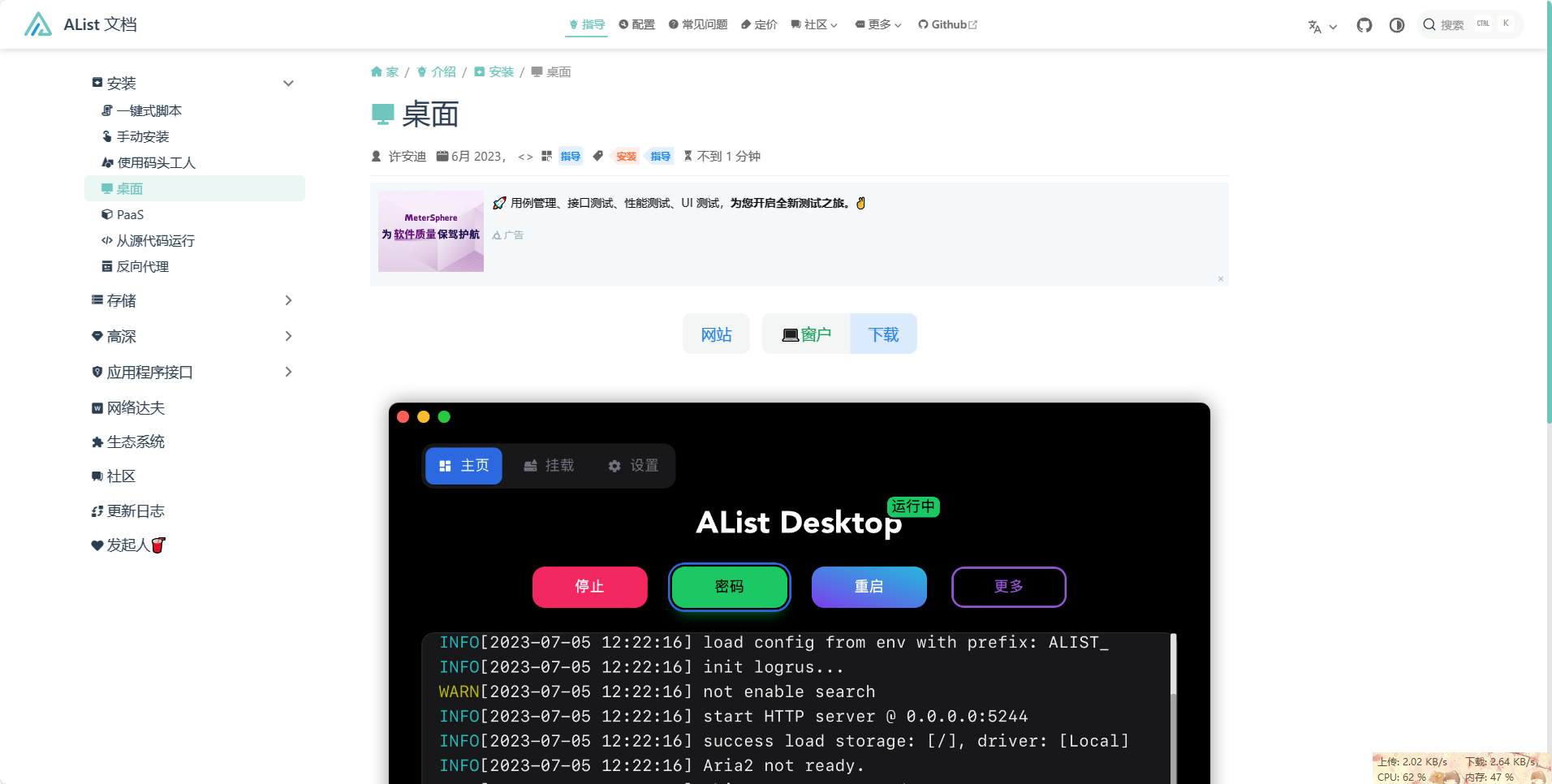Open the 配置 navigation item
The height and width of the screenshot is (784, 1552).
tap(636, 24)
